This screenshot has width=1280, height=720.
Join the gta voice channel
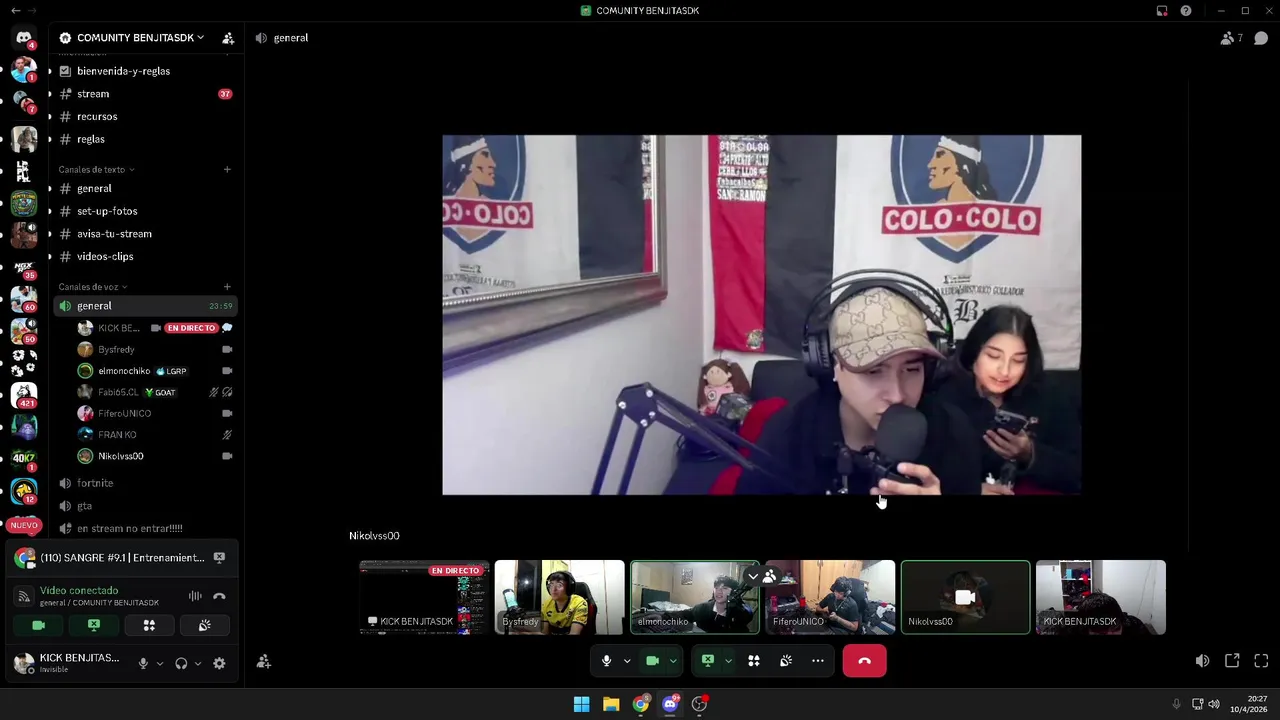click(x=145, y=506)
